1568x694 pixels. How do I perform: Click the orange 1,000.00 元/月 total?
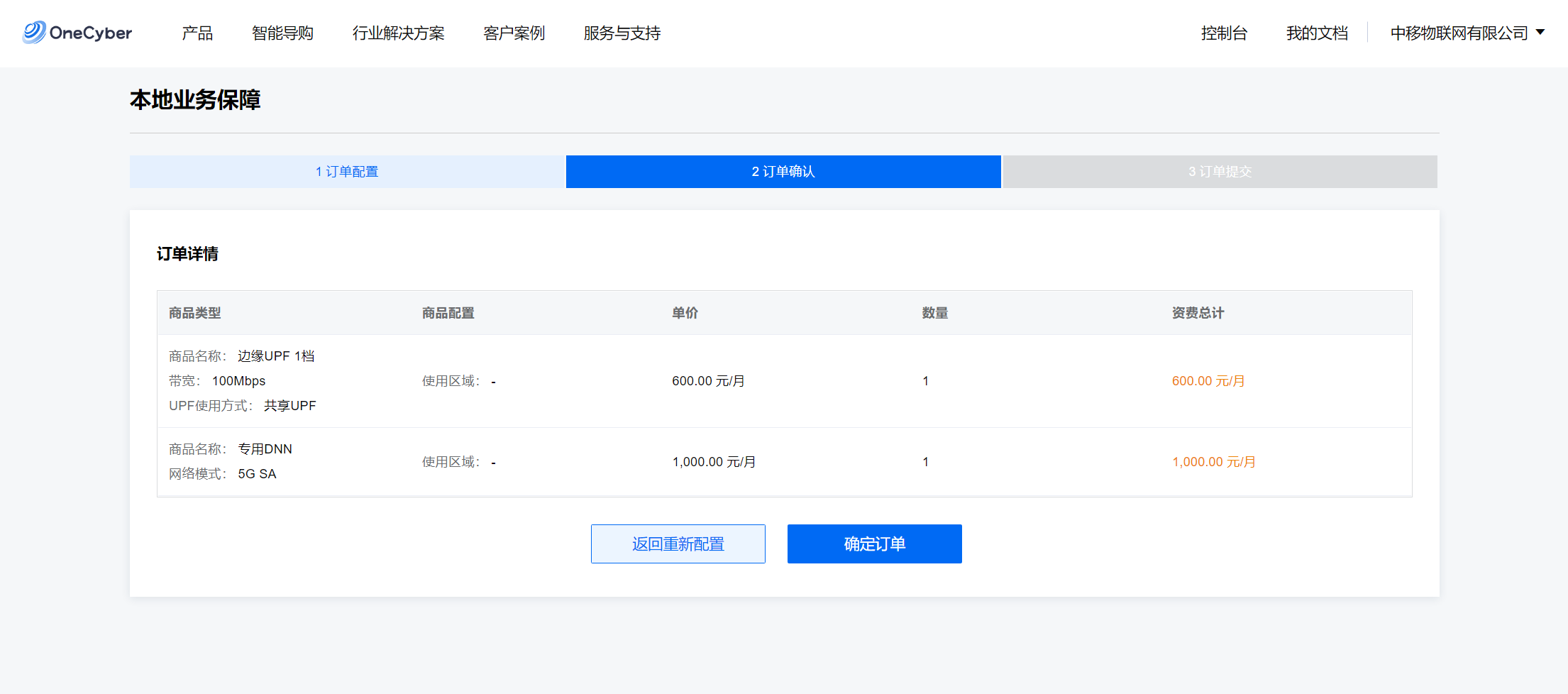point(1213,462)
